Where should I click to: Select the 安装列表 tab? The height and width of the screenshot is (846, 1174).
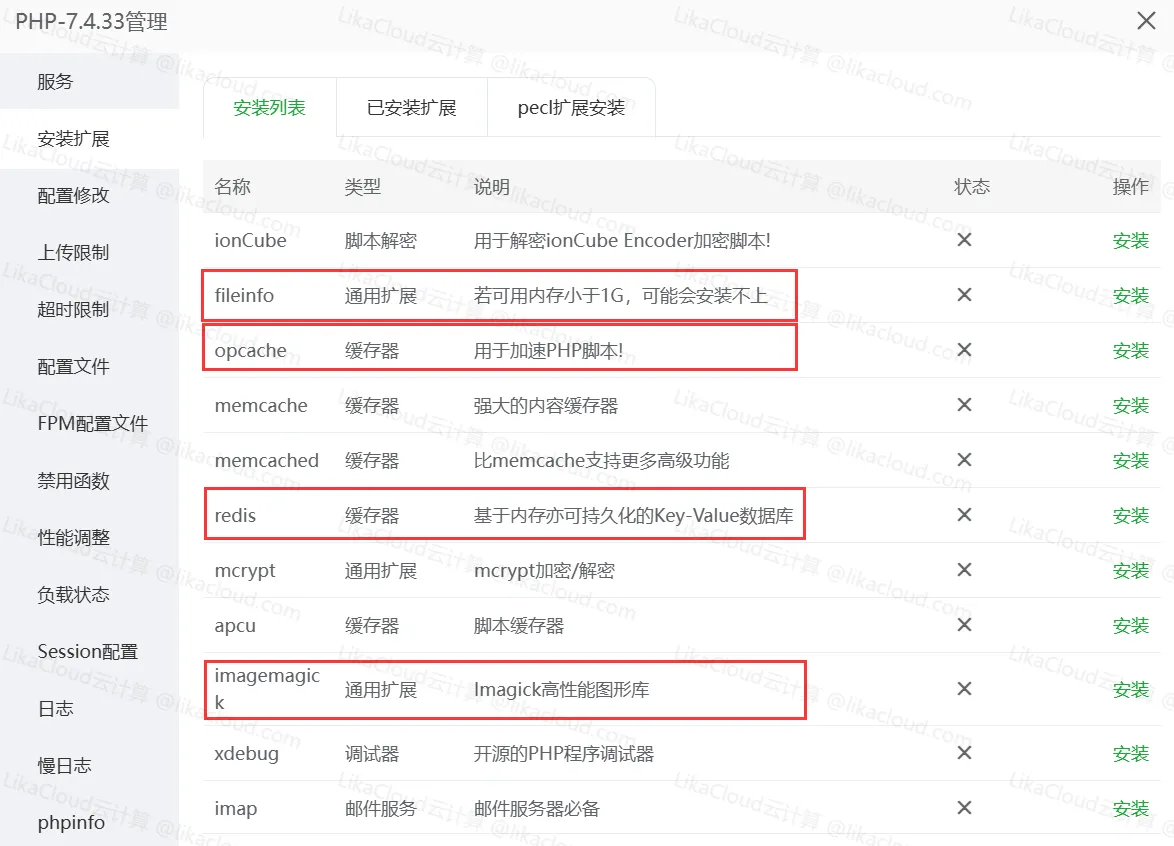269,107
